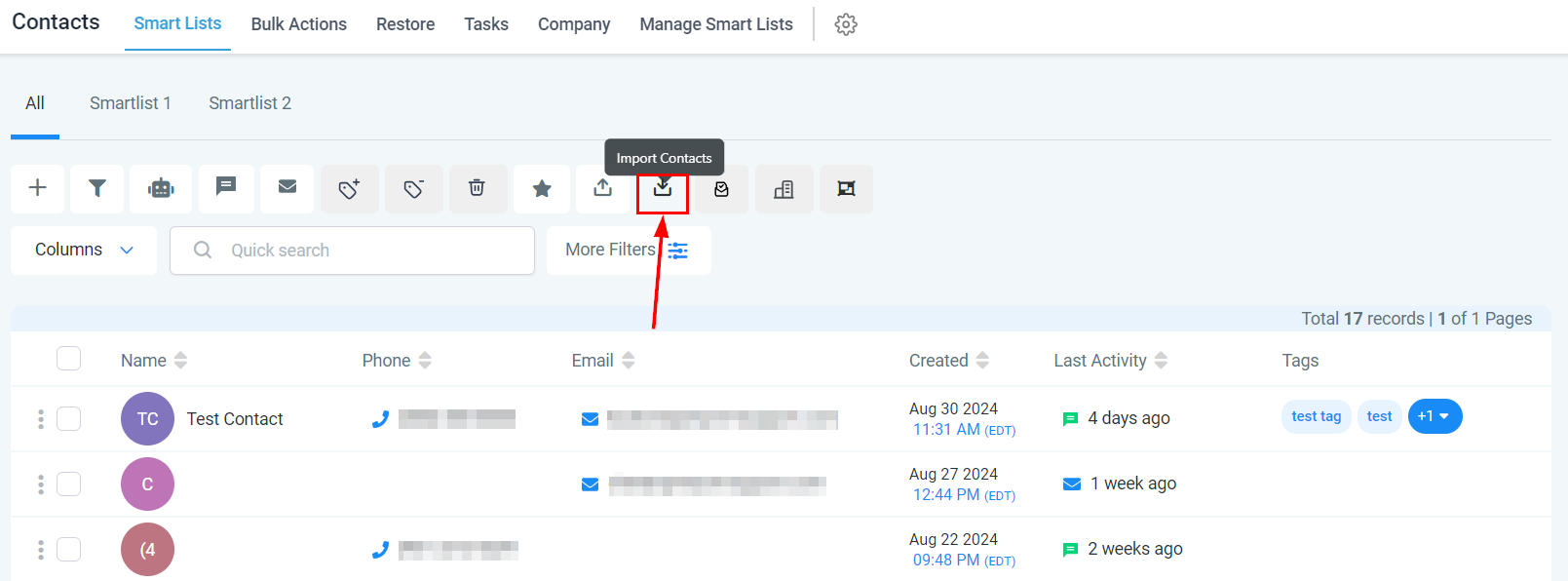
Task: Open the settings gear icon
Action: pyautogui.click(x=846, y=24)
